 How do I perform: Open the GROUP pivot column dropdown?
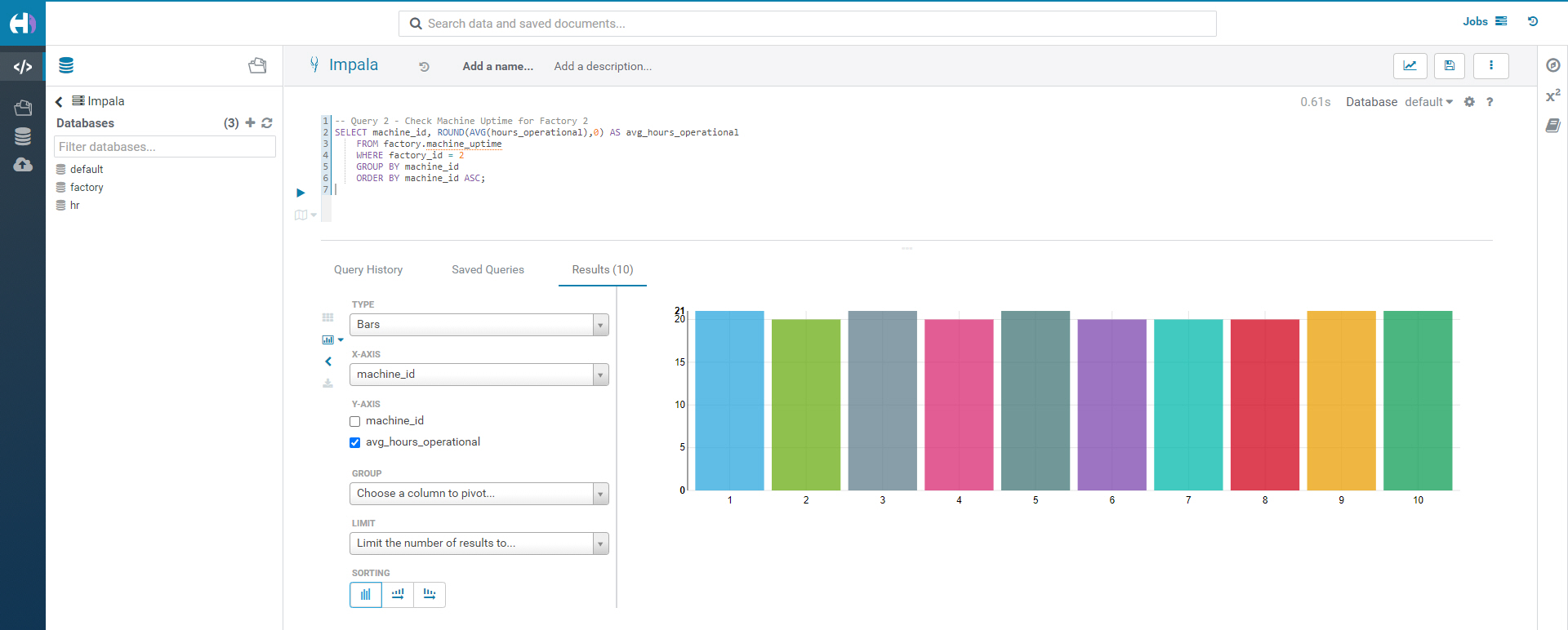[479, 494]
